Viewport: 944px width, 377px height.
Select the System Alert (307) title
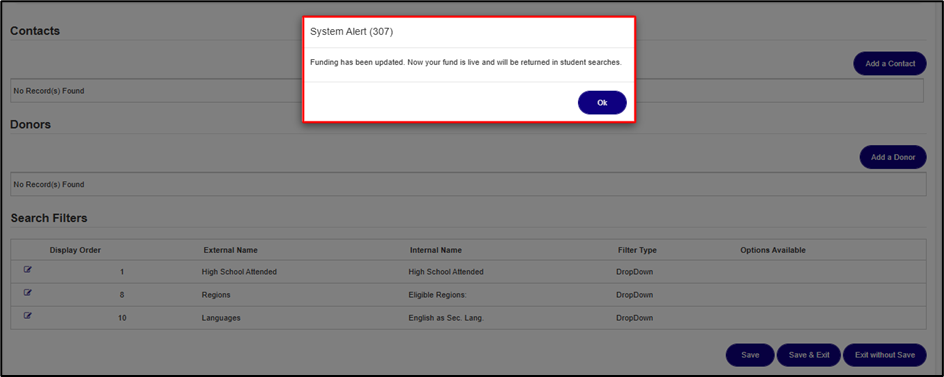(x=352, y=32)
